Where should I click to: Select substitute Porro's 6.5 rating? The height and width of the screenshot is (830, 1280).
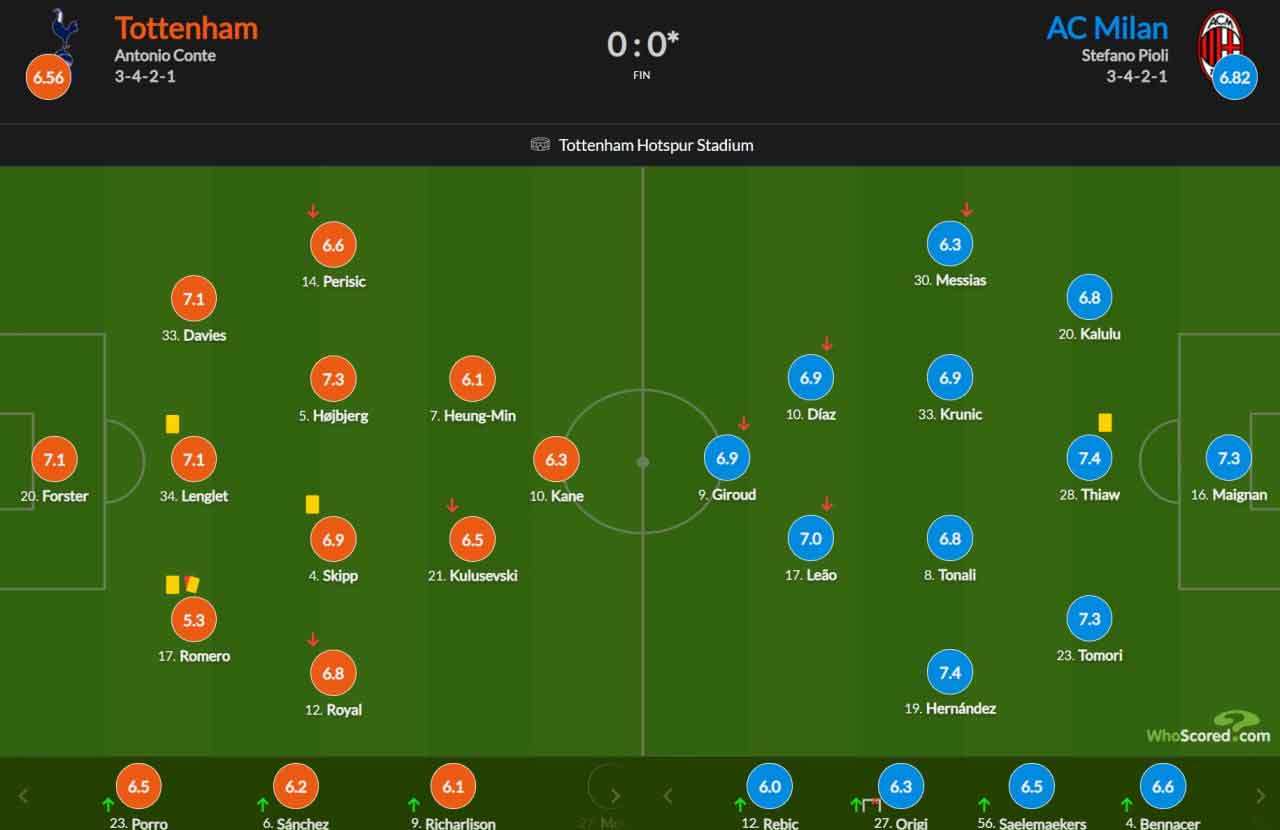coord(139,787)
